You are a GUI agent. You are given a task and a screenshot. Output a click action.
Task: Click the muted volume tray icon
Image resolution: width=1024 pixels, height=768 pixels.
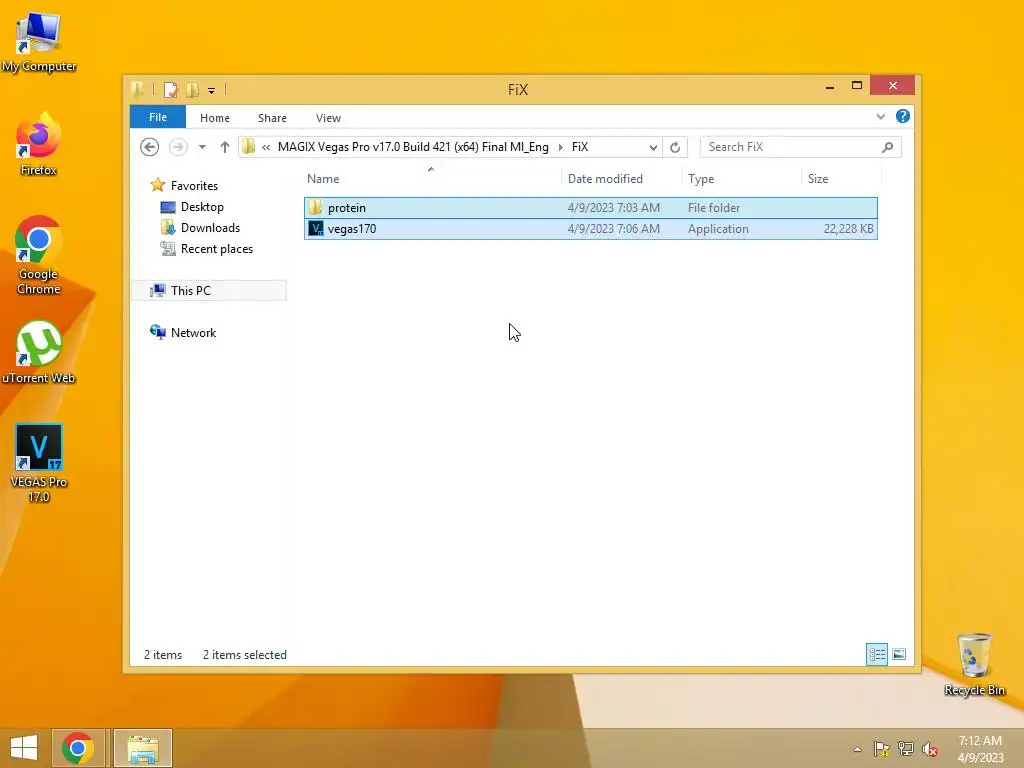pyautogui.click(x=930, y=749)
